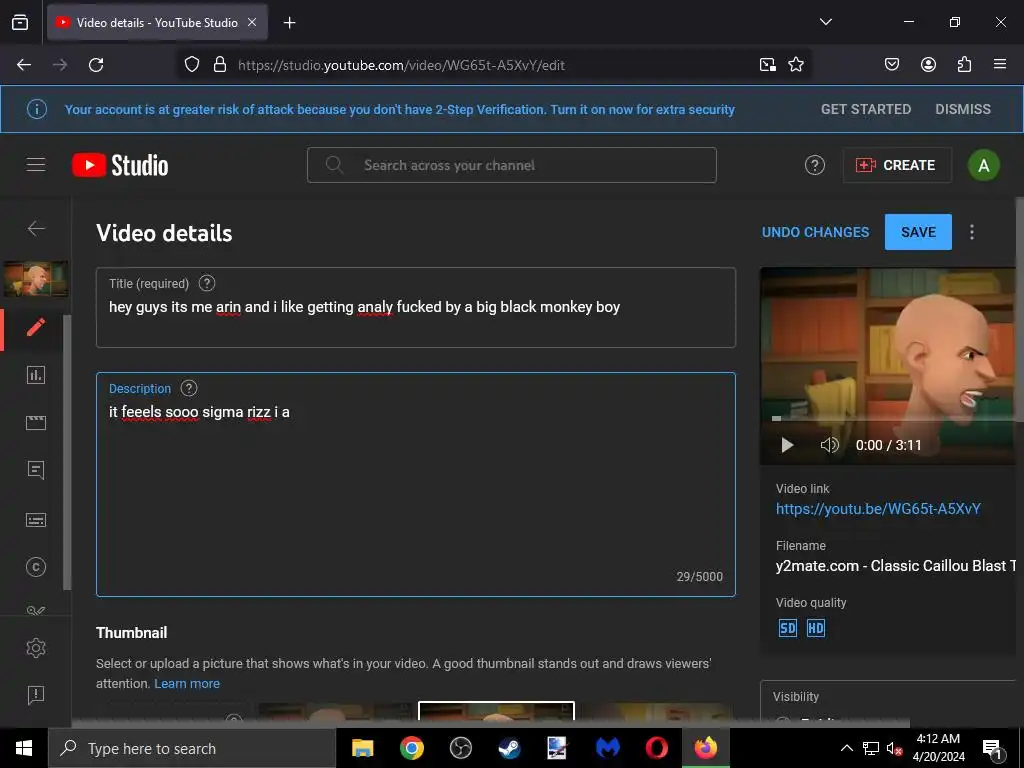Open the Comments icon in sidebar
Image resolution: width=1024 pixels, height=768 pixels.
(36, 470)
